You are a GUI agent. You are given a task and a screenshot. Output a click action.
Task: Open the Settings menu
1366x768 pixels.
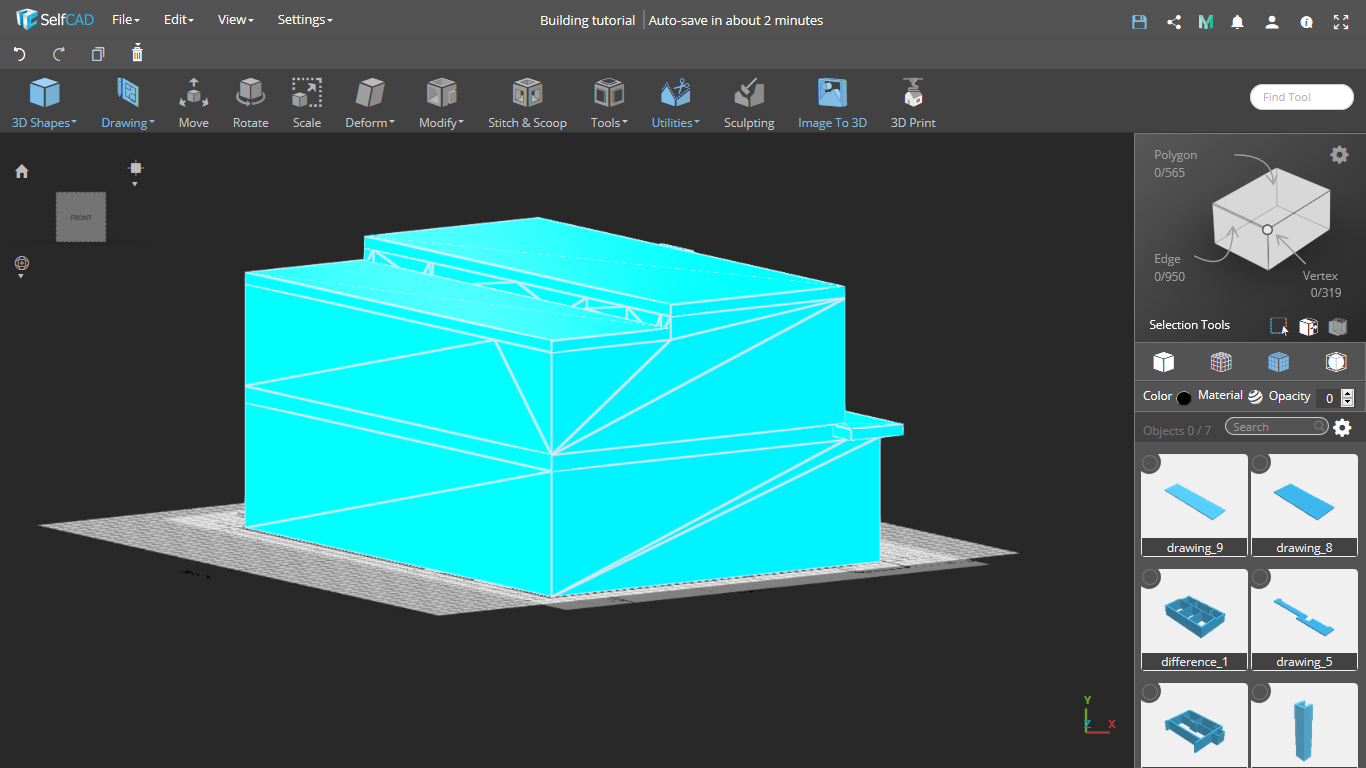305,20
